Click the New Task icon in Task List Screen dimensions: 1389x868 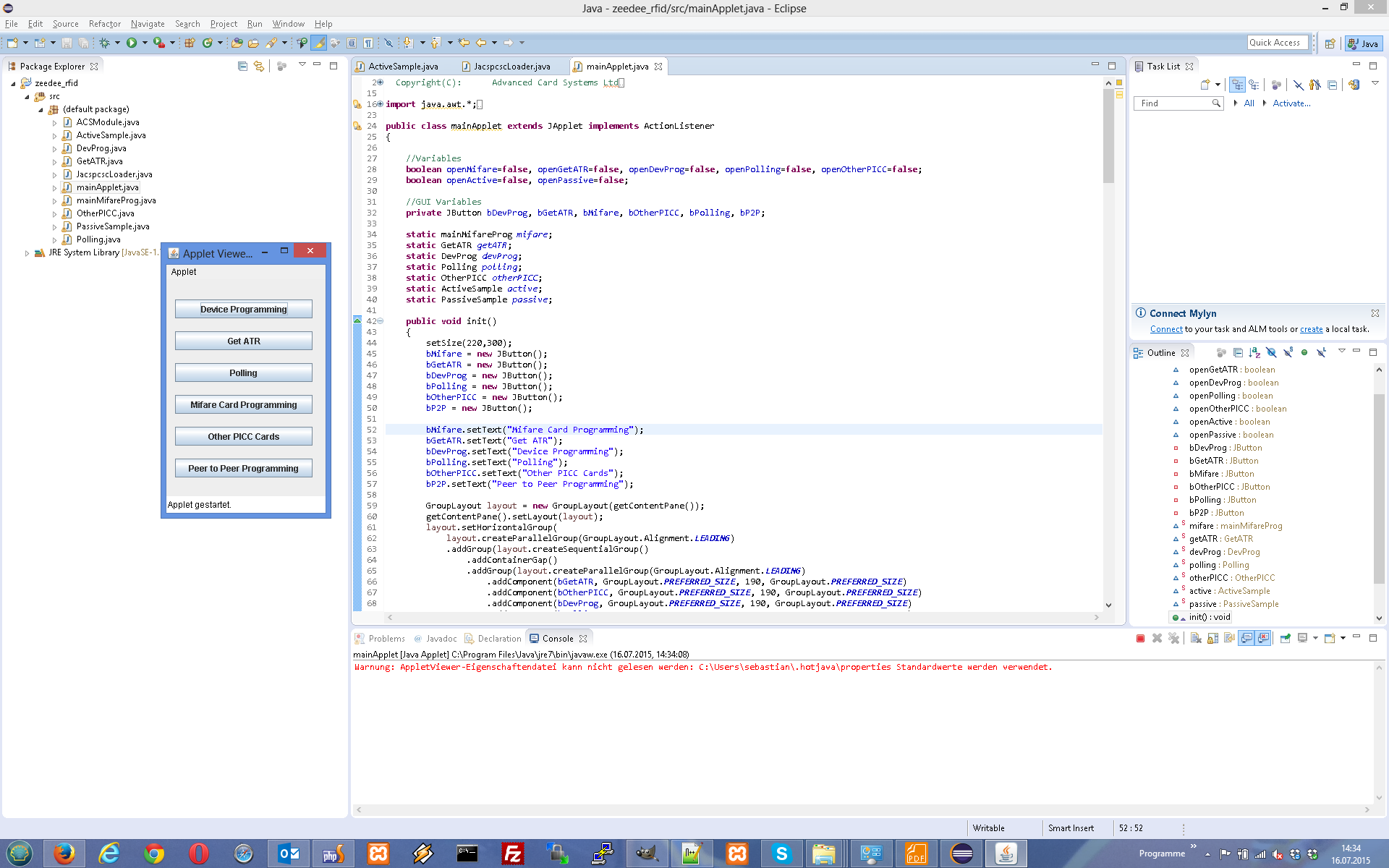1205,85
